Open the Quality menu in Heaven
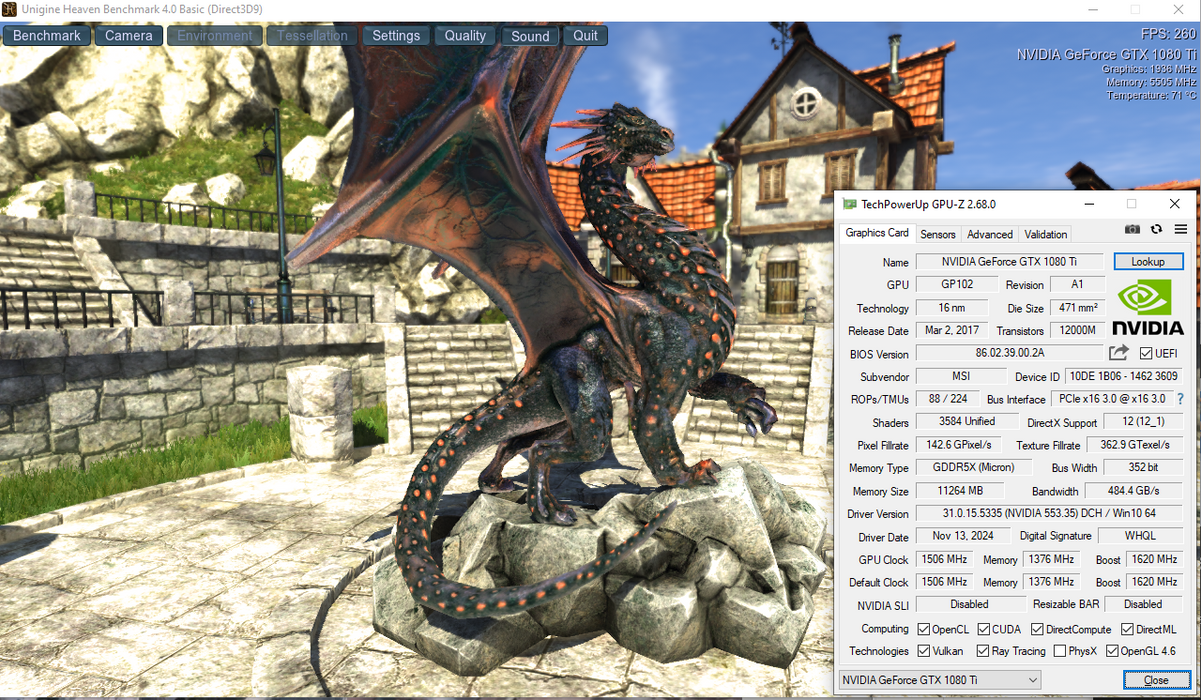This screenshot has width=1201, height=700. 465,35
